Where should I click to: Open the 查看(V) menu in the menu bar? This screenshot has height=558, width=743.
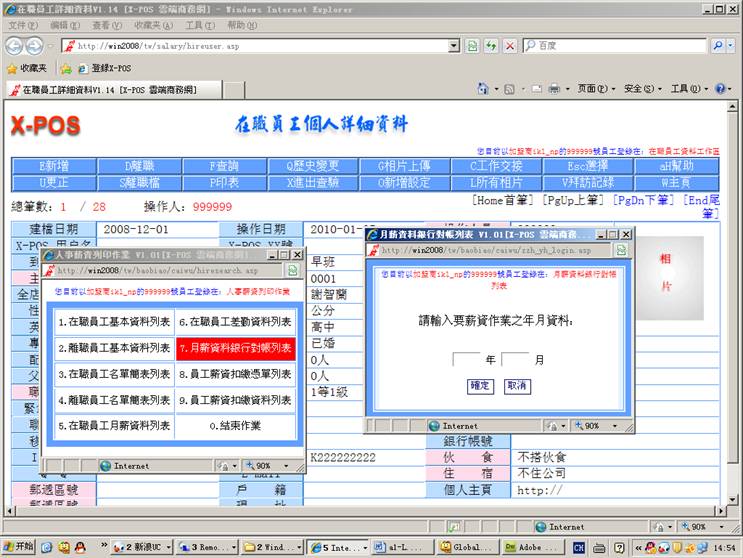(x=107, y=25)
